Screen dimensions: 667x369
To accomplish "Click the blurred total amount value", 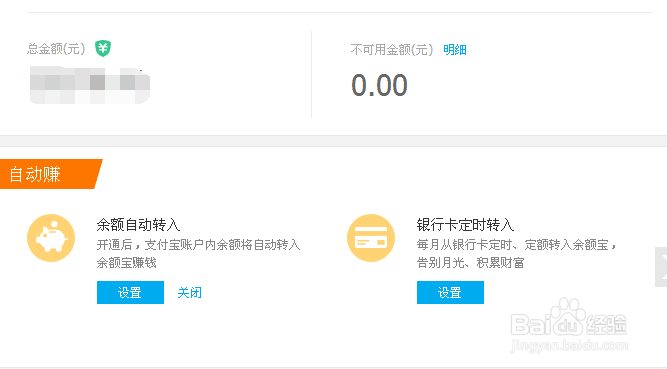I will click(x=90, y=85).
